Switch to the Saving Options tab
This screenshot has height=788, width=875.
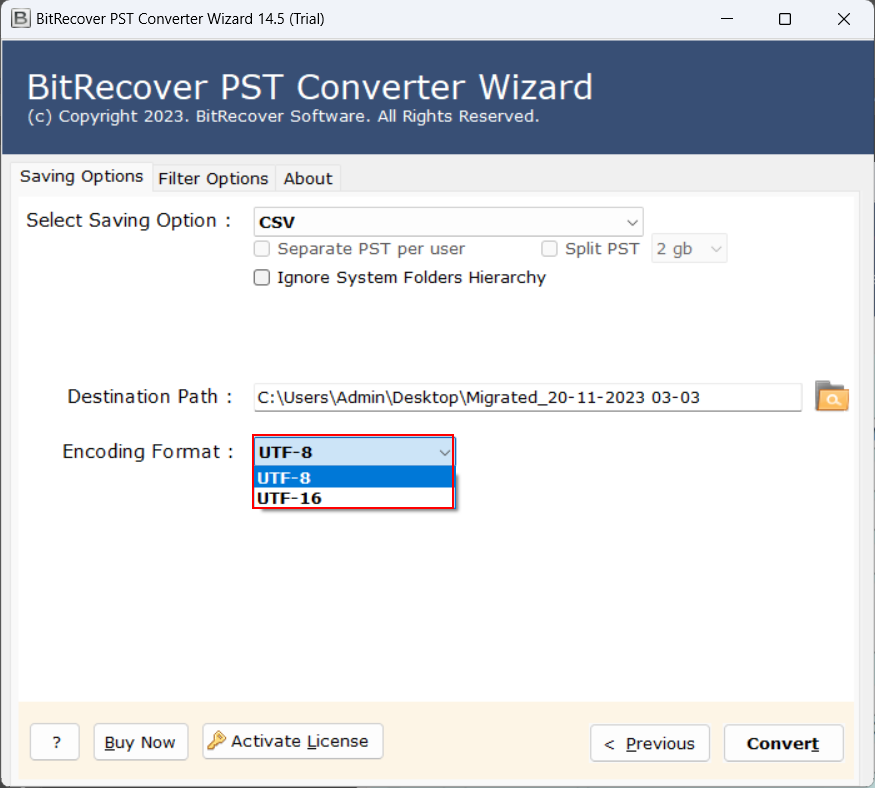point(81,176)
